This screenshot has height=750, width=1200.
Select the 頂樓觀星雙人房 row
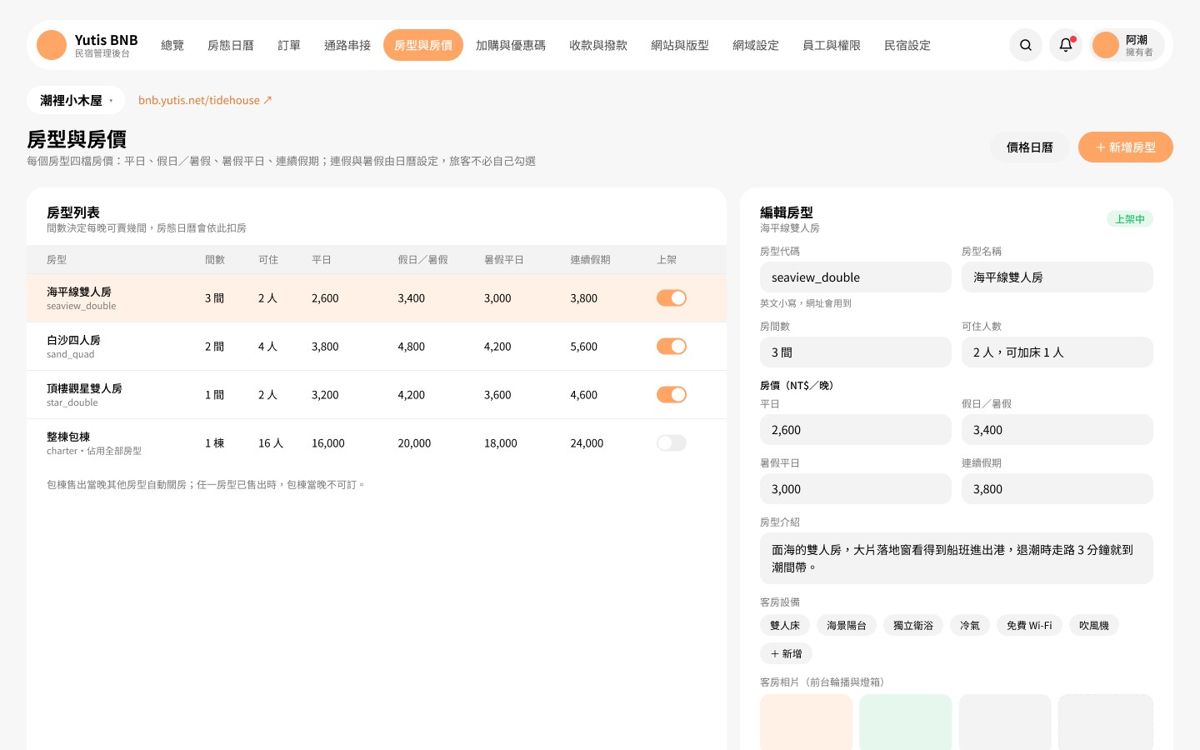[x=376, y=395]
